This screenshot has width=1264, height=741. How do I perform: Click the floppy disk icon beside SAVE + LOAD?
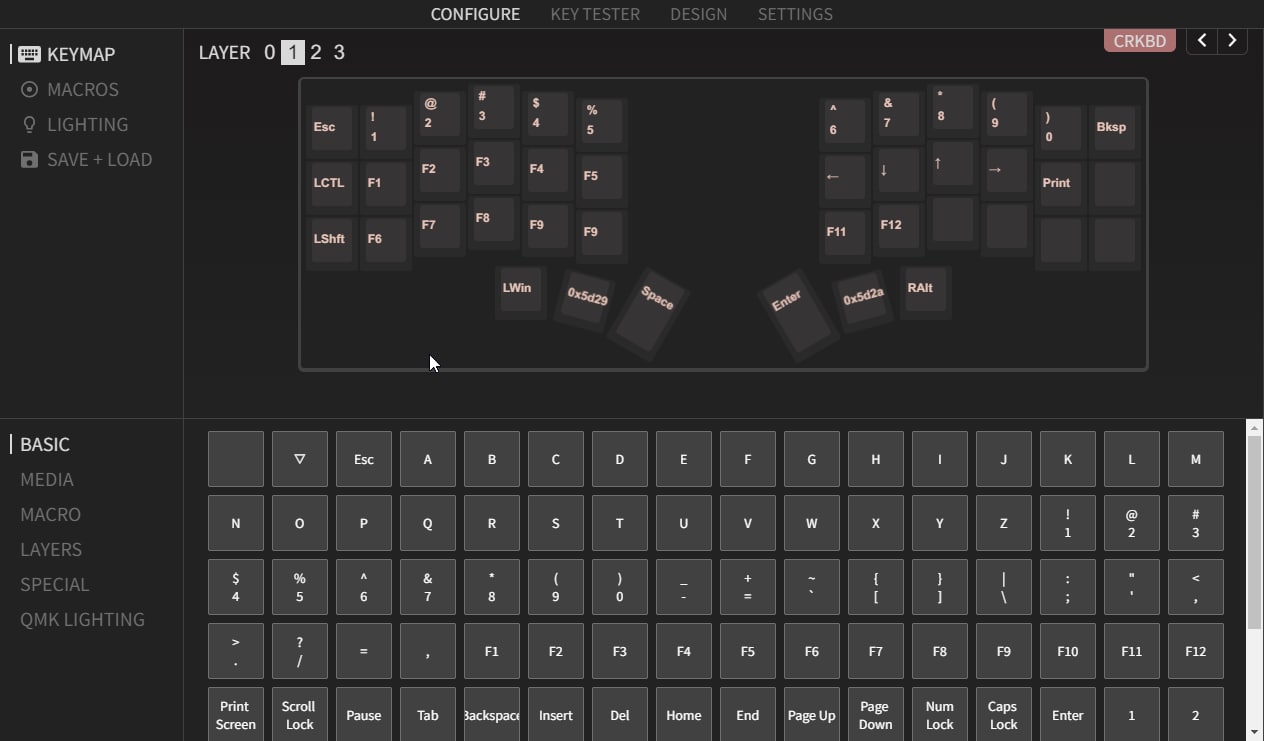point(29,159)
